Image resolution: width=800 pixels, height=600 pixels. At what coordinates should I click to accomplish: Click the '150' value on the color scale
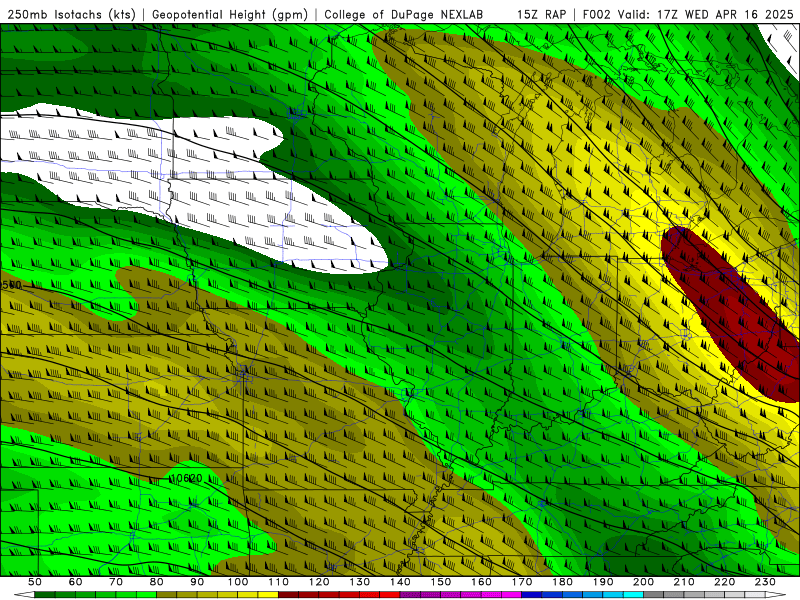pyautogui.click(x=441, y=582)
